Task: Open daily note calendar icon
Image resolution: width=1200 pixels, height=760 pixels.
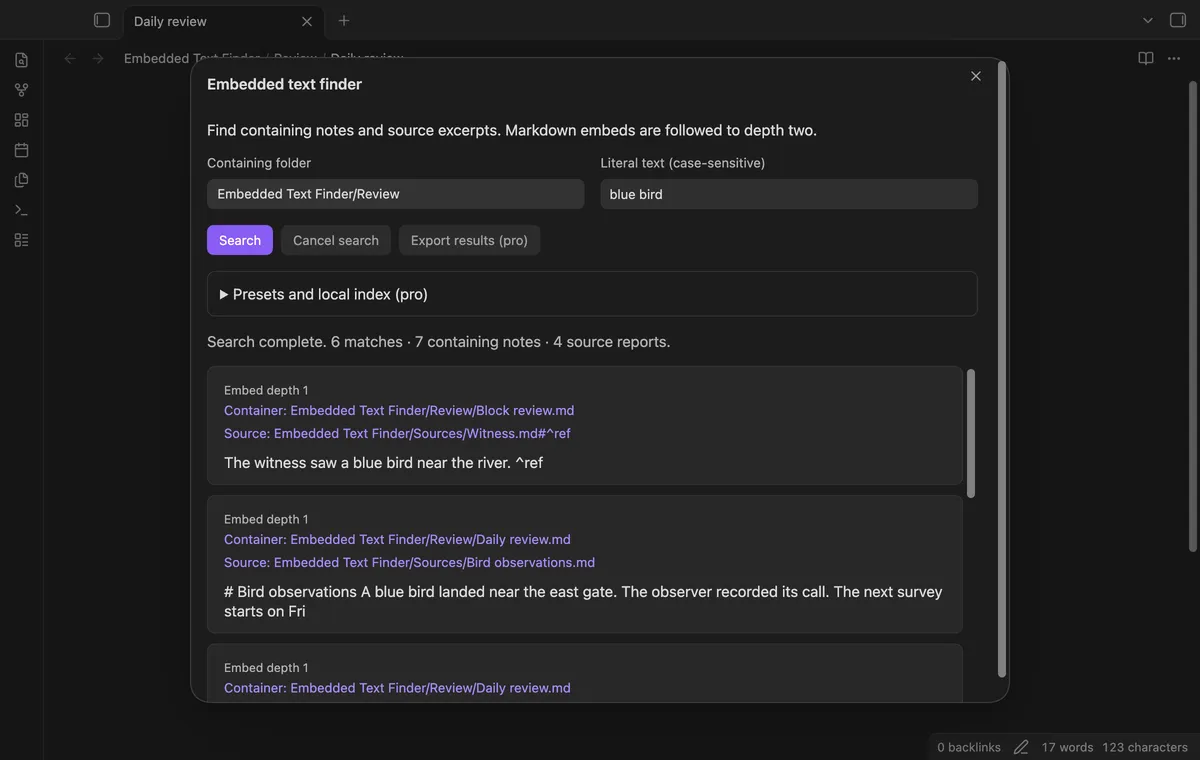Action: pyautogui.click(x=22, y=150)
